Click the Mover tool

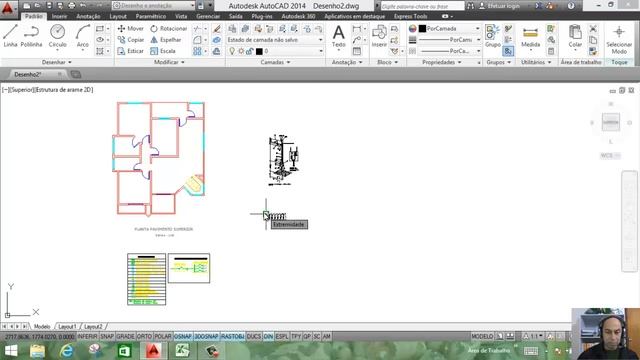pos(130,29)
